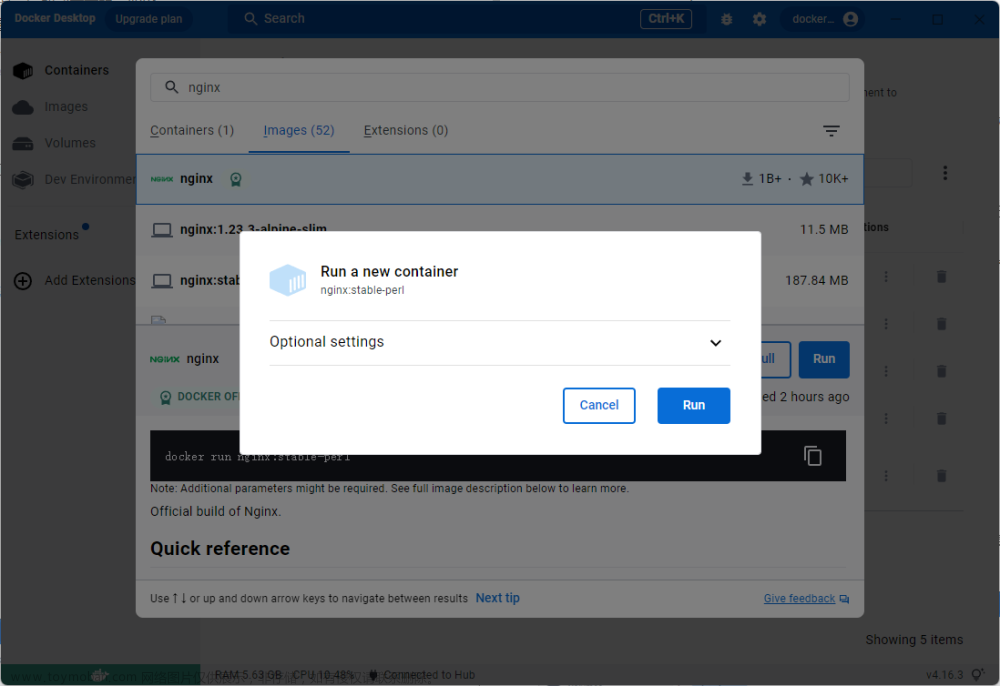The width and height of the screenshot is (1000, 686).
Task: Click the top Search bar
Action: pos(466,19)
